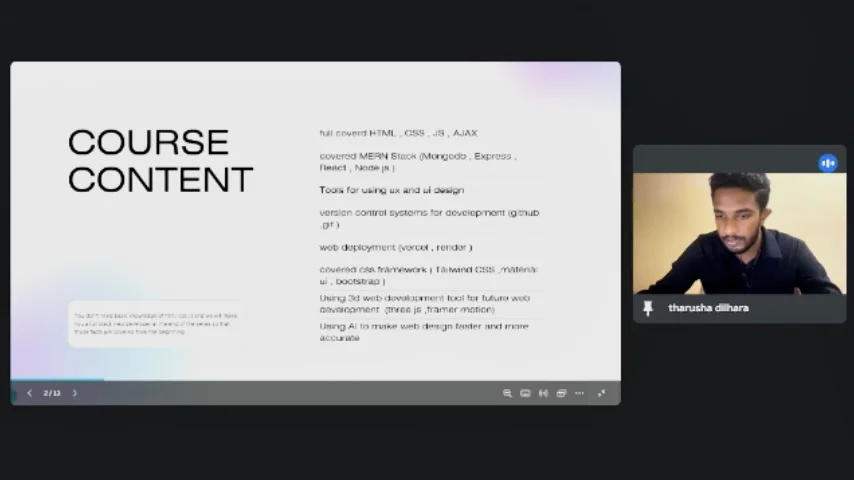Select tharusha dilhara's video tile
This screenshot has height=480, width=854.
(740, 234)
